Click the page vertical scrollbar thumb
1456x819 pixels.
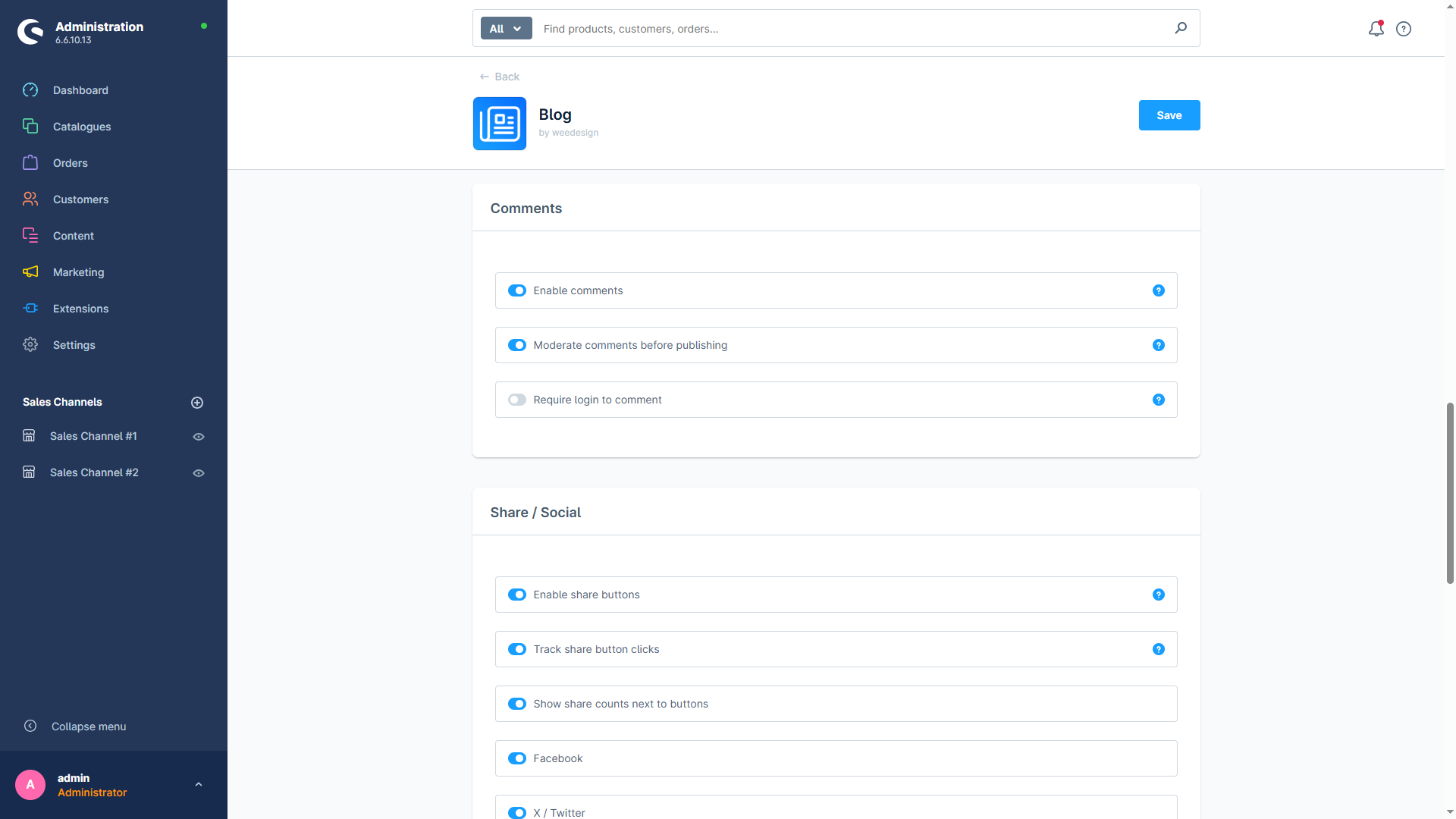(1450, 493)
